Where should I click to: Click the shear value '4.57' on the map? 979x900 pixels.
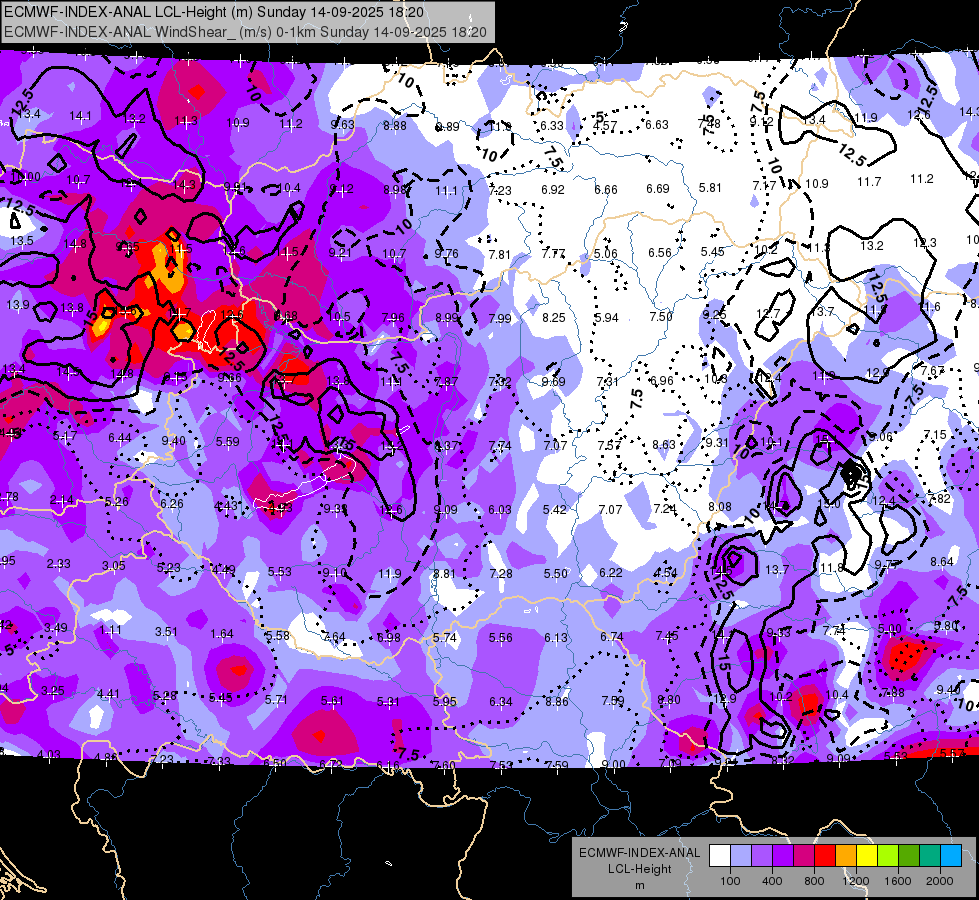(605, 126)
